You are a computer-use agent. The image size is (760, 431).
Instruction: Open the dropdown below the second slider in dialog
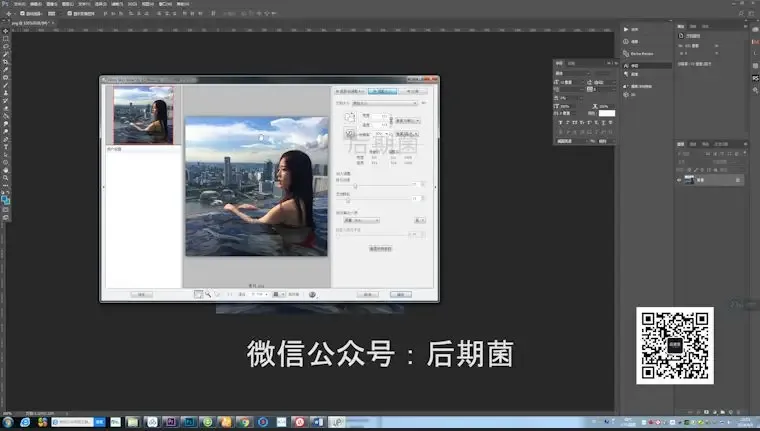tap(361, 220)
